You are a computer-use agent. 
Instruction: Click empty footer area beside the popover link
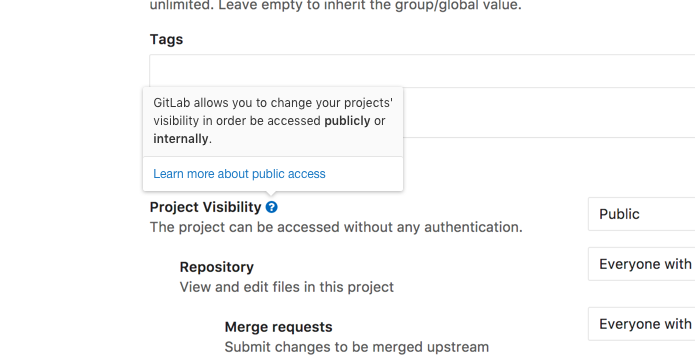pyautogui.click(x=363, y=174)
